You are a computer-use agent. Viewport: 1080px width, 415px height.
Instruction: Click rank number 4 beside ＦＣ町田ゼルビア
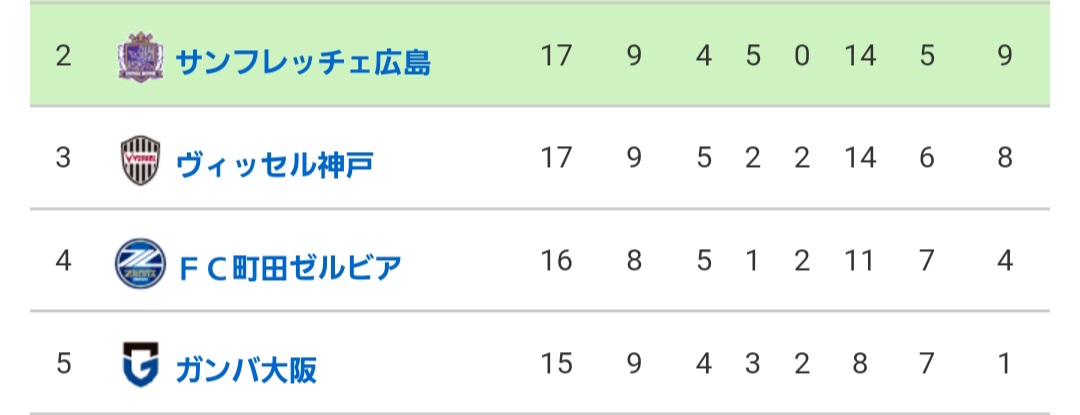[x=63, y=262]
